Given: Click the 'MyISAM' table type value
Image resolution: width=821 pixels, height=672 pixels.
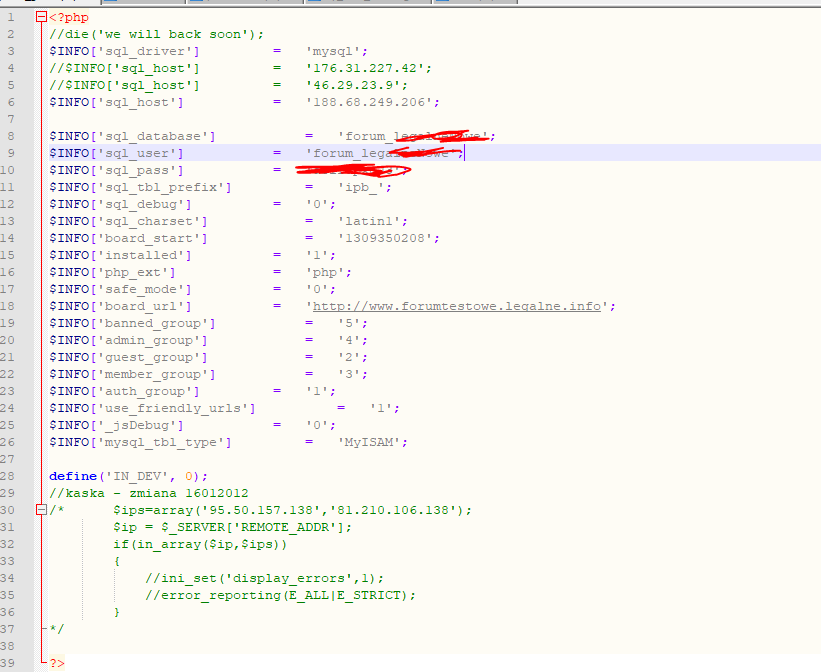Looking at the screenshot, I should 372,442.
